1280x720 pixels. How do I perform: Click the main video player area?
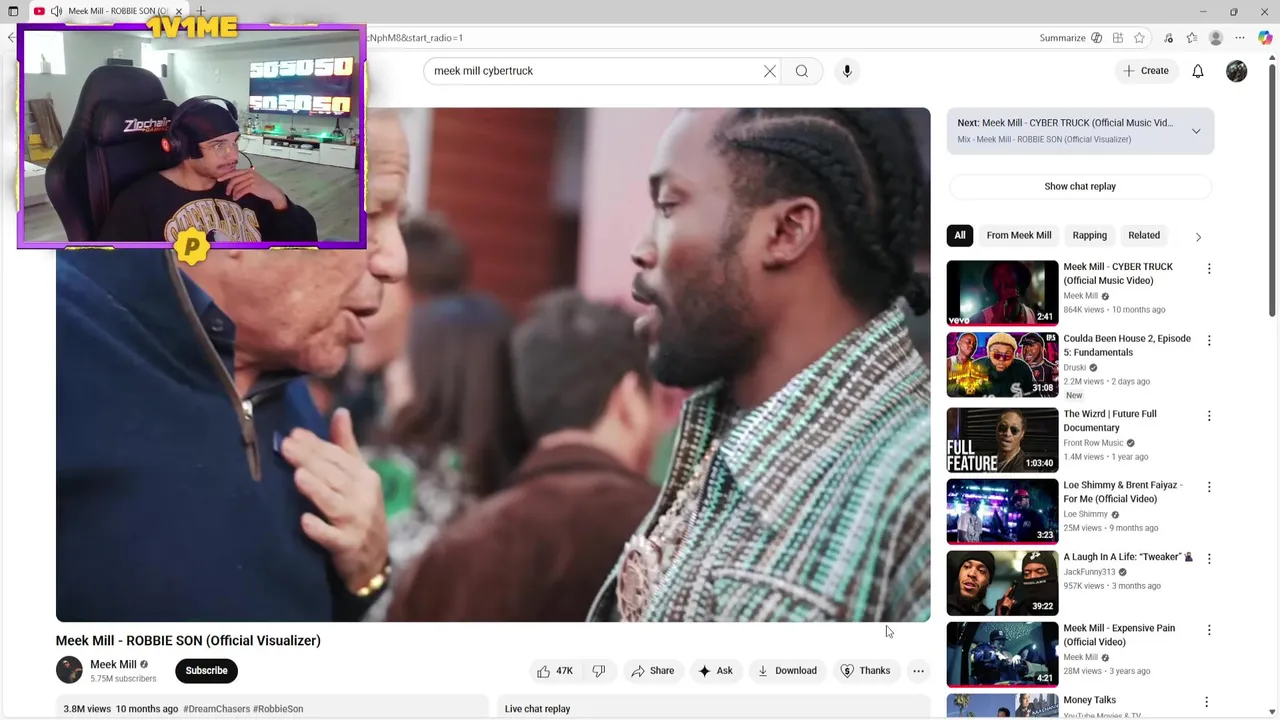pyautogui.click(x=493, y=365)
